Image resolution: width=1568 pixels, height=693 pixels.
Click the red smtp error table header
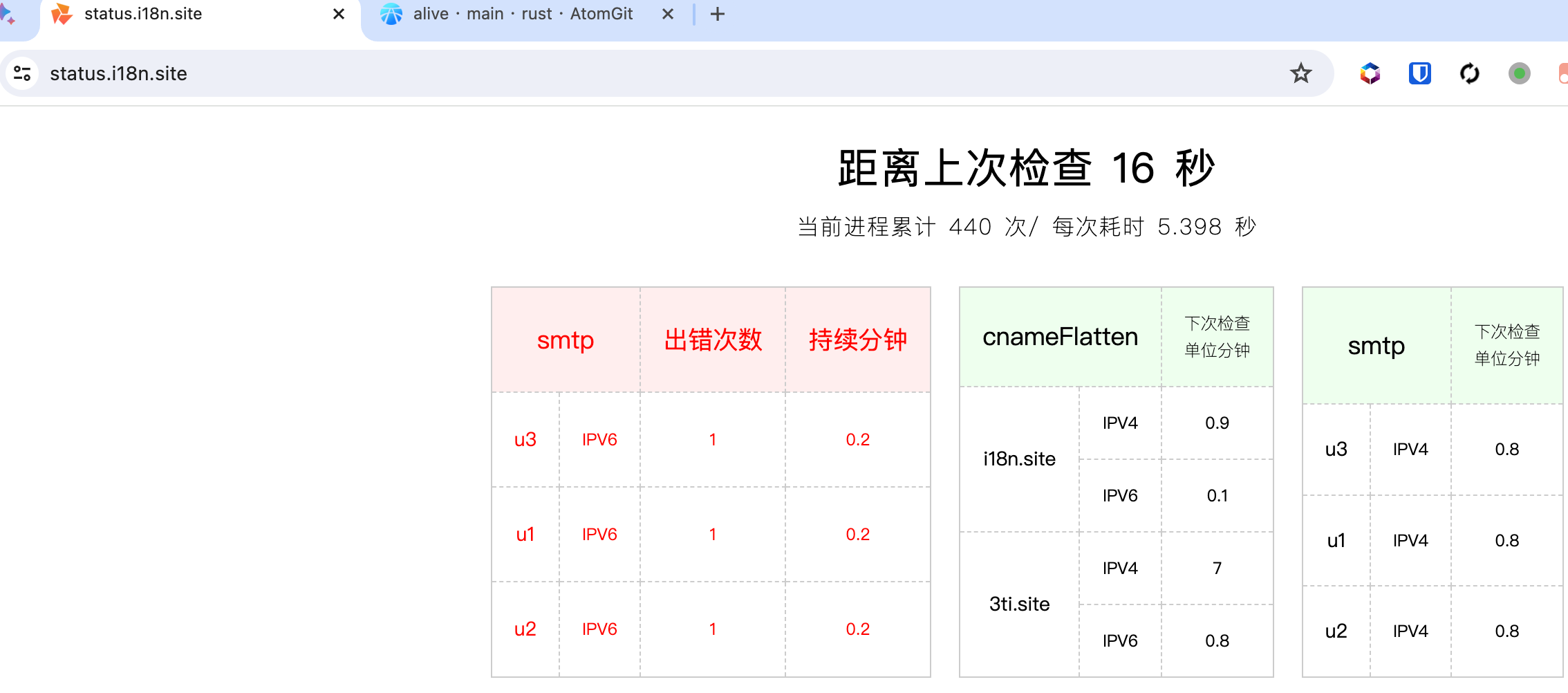tap(565, 340)
